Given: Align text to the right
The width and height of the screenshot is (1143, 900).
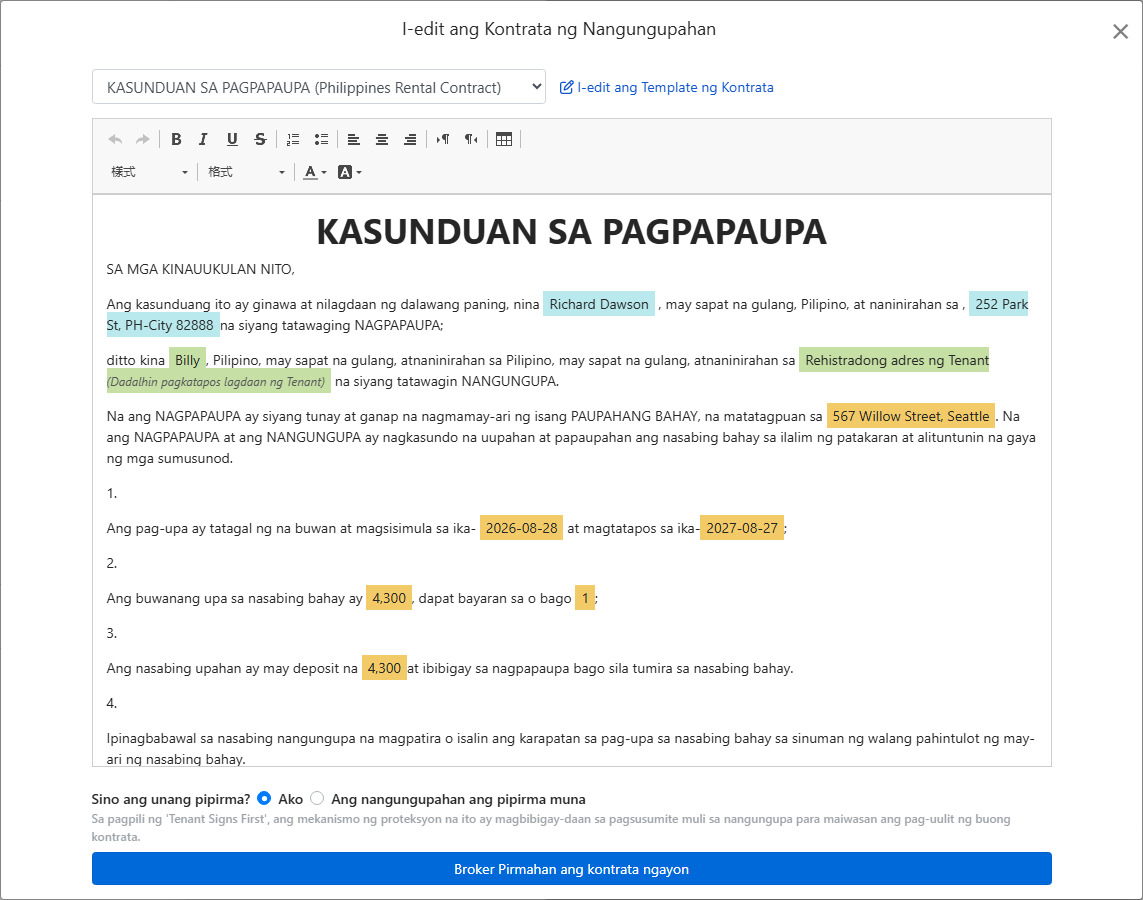Looking at the screenshot, I should click(x=410, y=139).
